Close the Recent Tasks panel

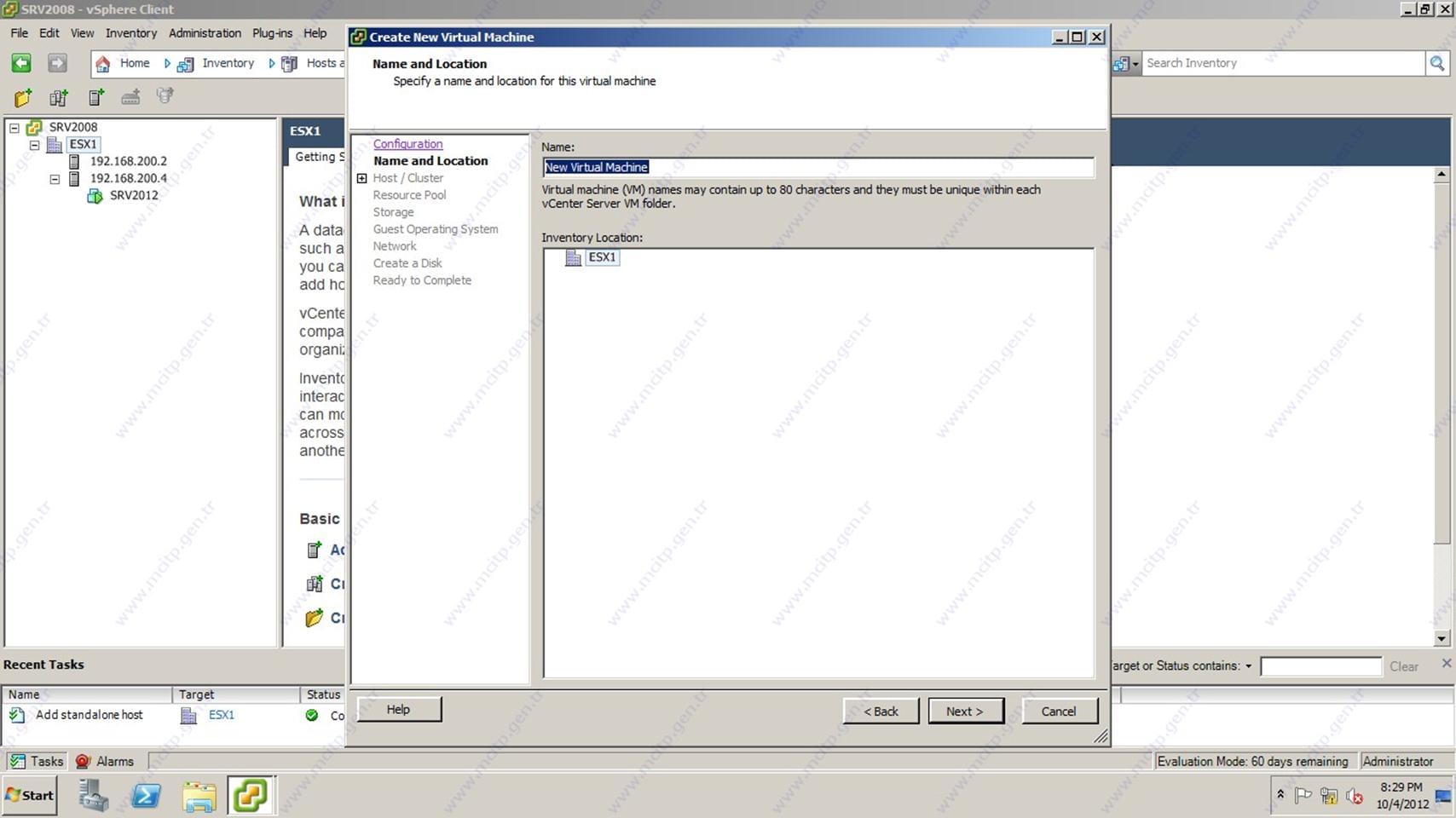(1446, 663)
